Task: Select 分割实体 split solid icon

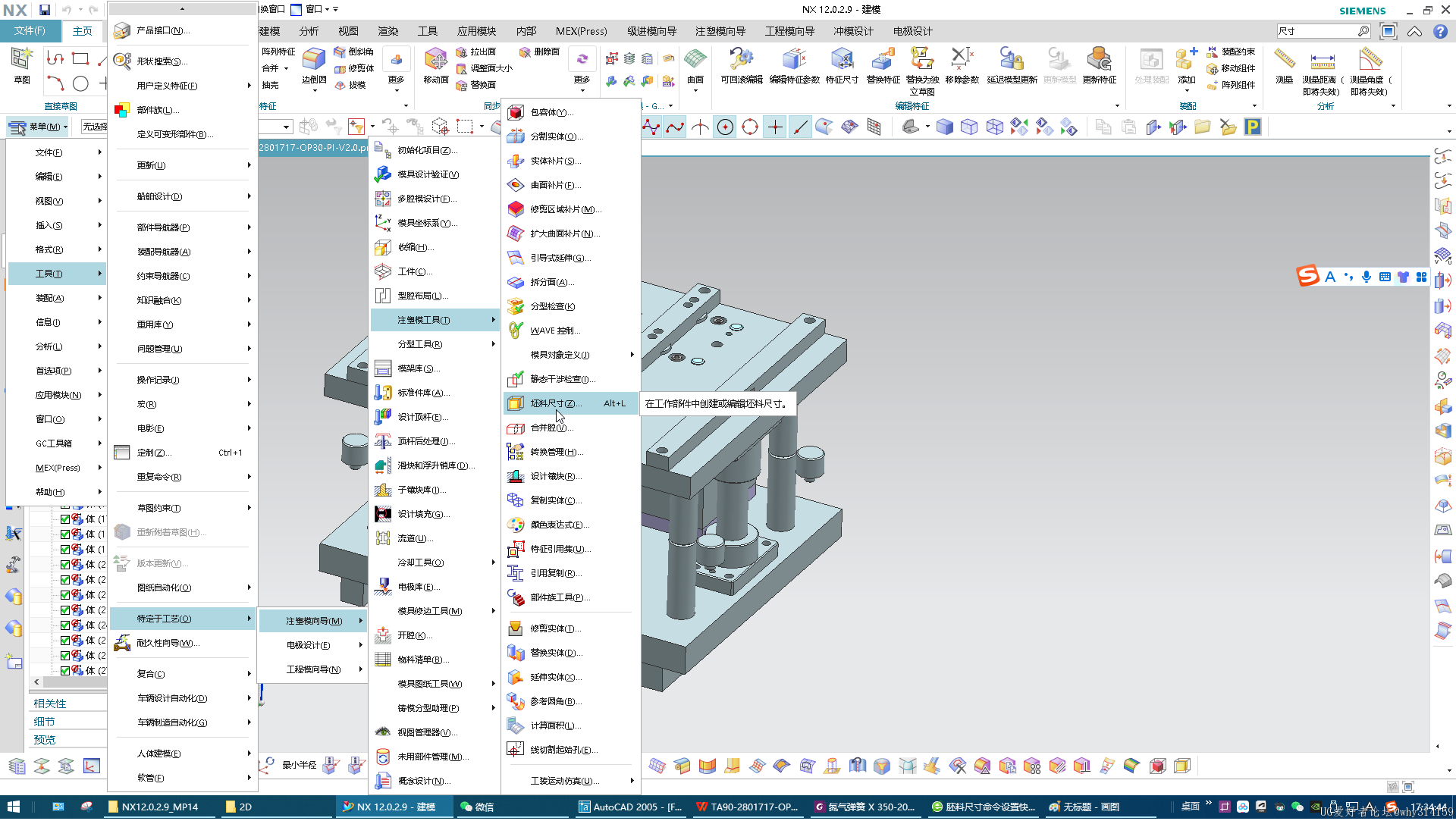Action: tap(516, 136)
